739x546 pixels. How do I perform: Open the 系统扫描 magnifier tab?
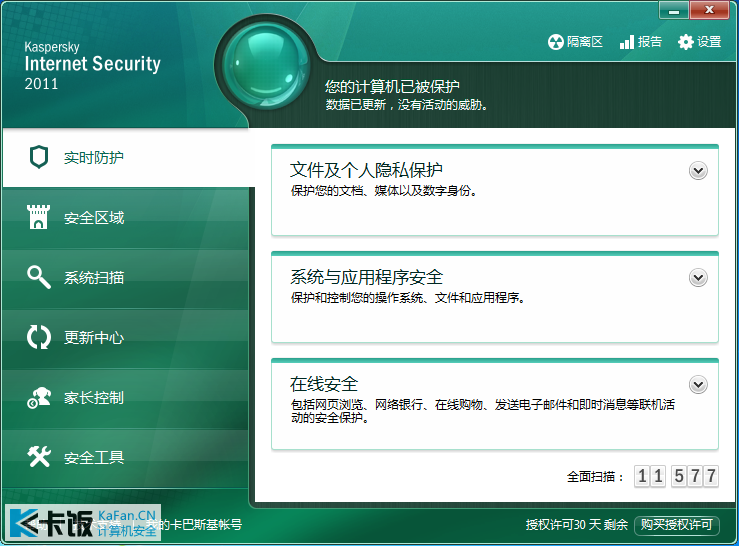tap(125, 278)
